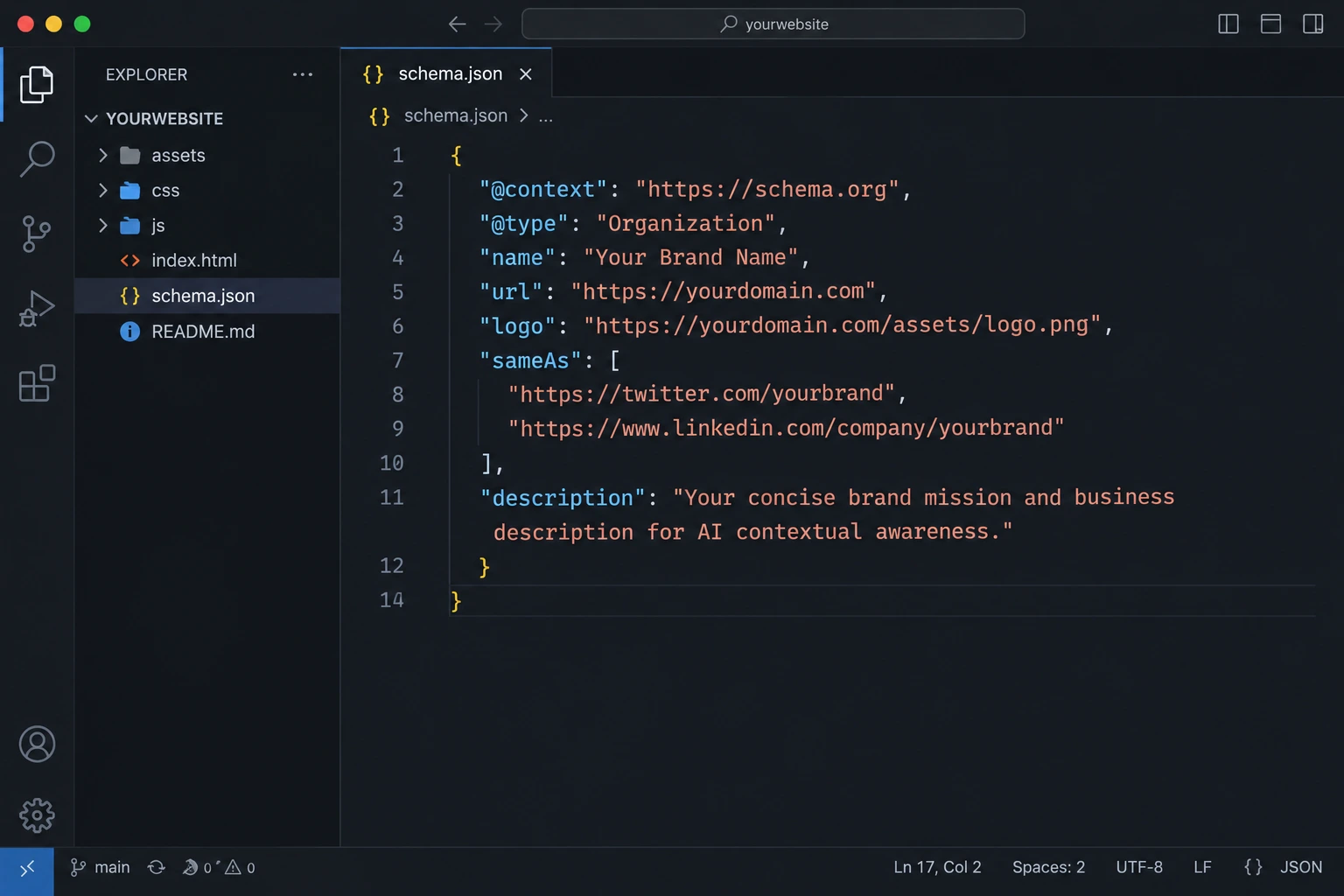Click the js folder icon
Viewport: 1344px width, 896px height.
(129, 225)
